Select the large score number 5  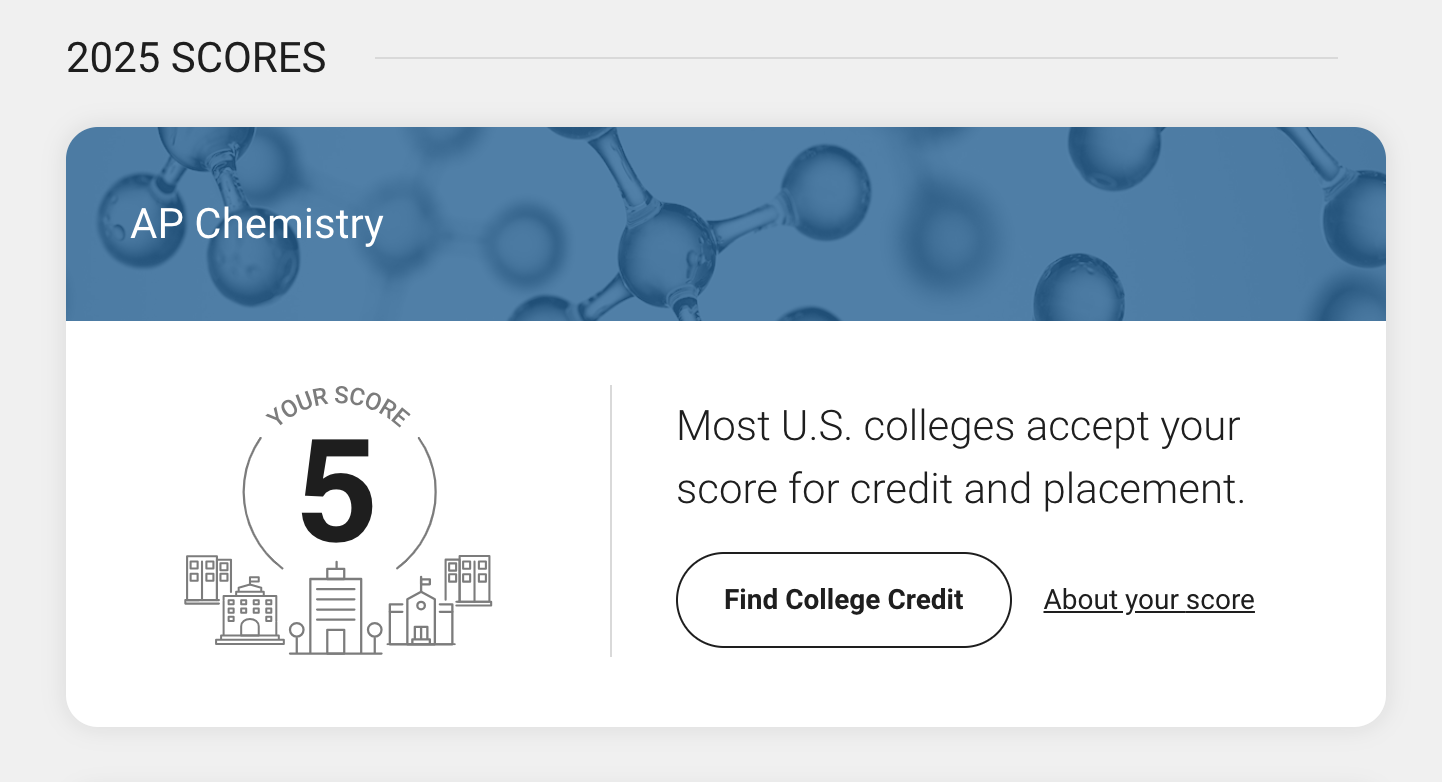338,492
